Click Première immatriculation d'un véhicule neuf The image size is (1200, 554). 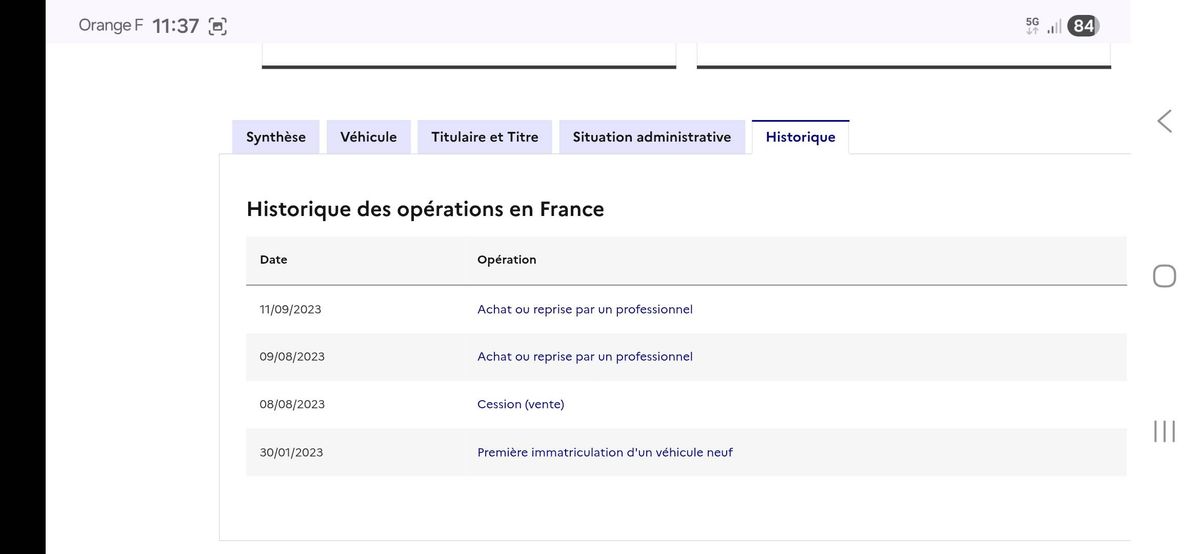tap(605, 452)
